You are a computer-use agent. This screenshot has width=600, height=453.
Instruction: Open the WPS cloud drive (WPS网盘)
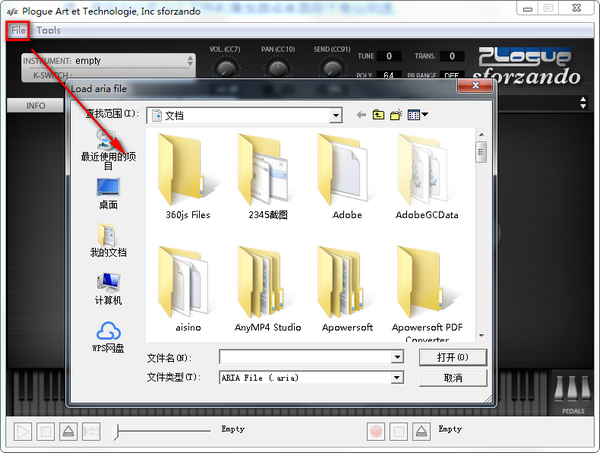click(x=108, y=337)
